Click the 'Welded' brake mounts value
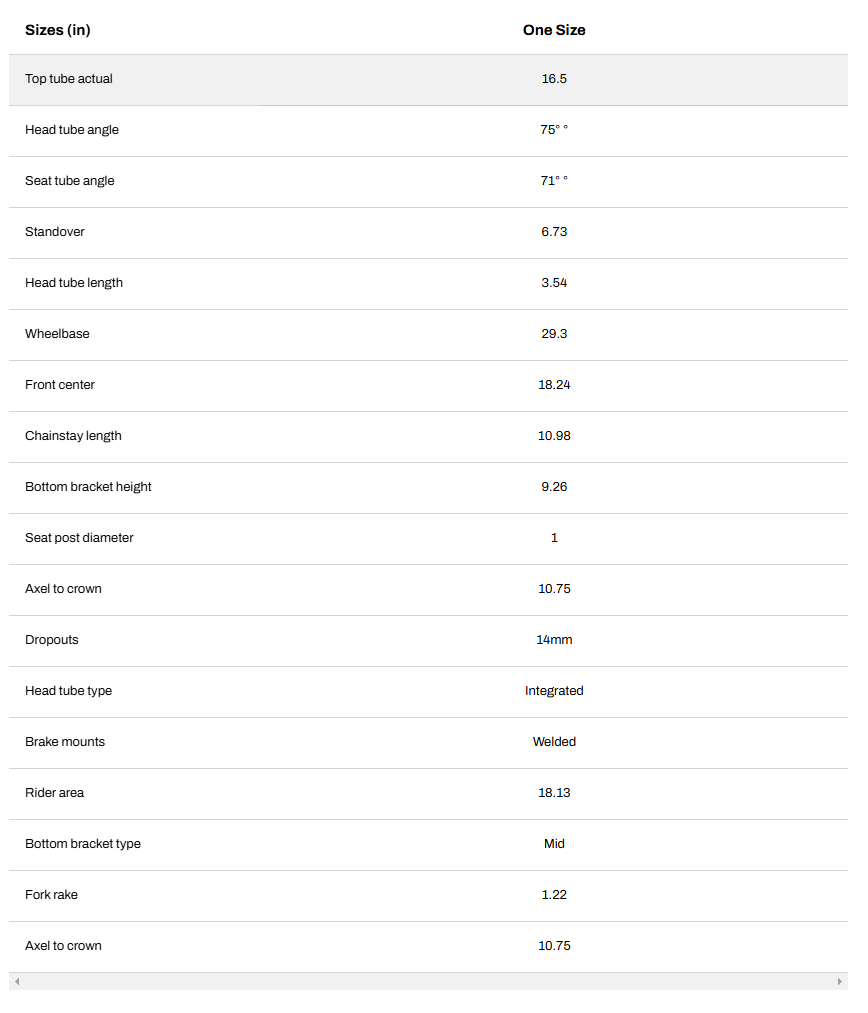 tap(554, 742)
